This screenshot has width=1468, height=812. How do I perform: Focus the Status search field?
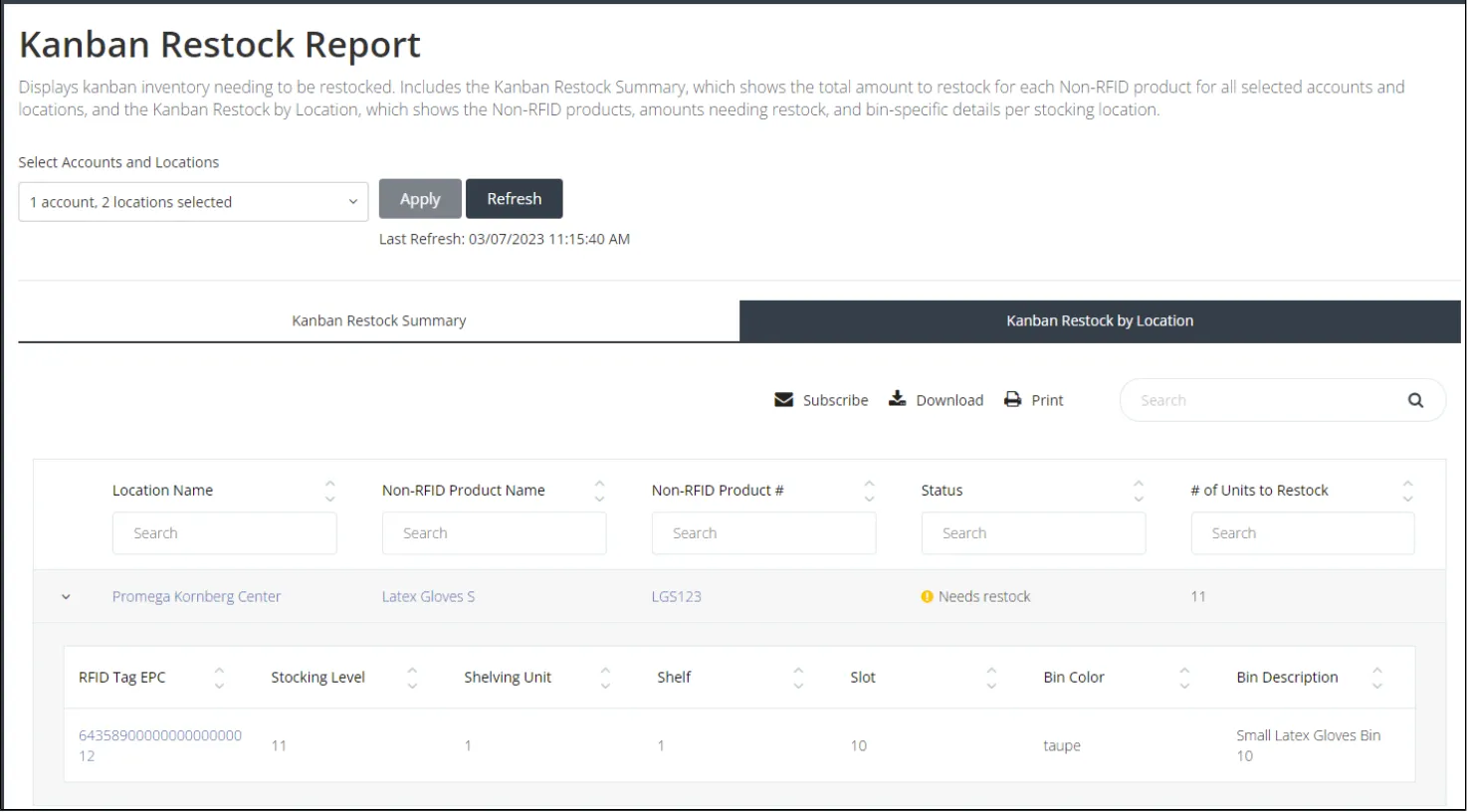1033,533
